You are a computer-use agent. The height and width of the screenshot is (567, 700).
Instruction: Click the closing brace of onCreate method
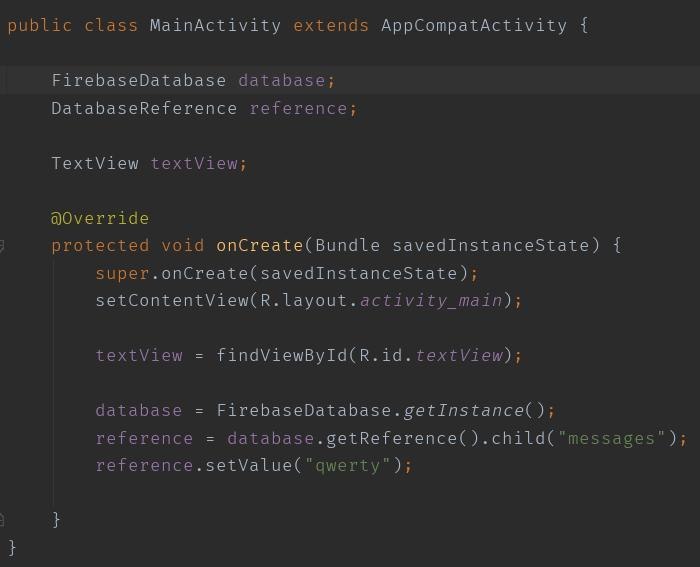point(56,520)
